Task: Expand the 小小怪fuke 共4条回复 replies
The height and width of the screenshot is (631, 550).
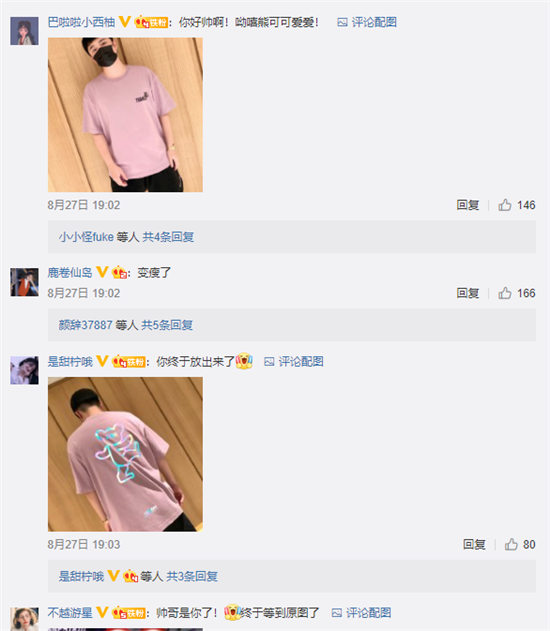Action: coord(126,237)
